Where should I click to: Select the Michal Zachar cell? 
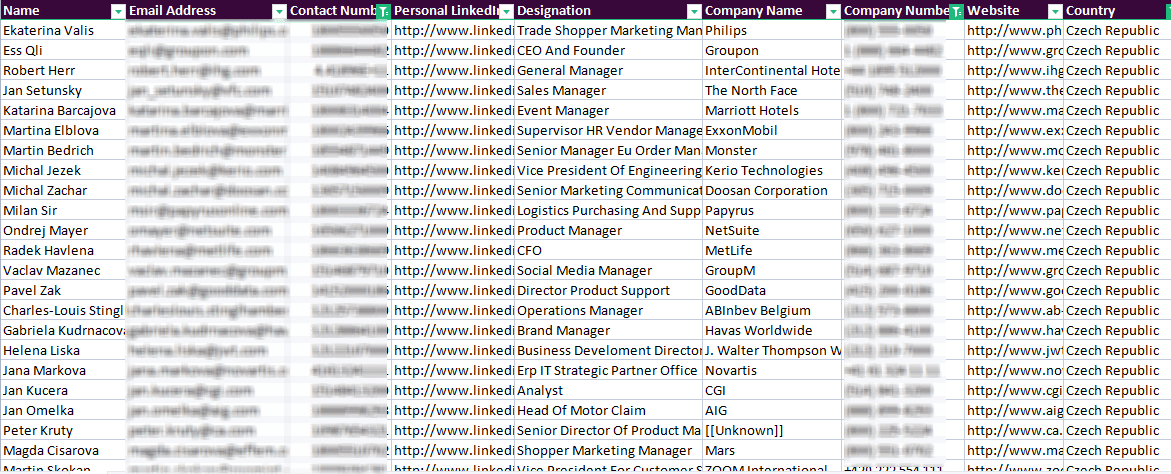[x=63, y=190]
